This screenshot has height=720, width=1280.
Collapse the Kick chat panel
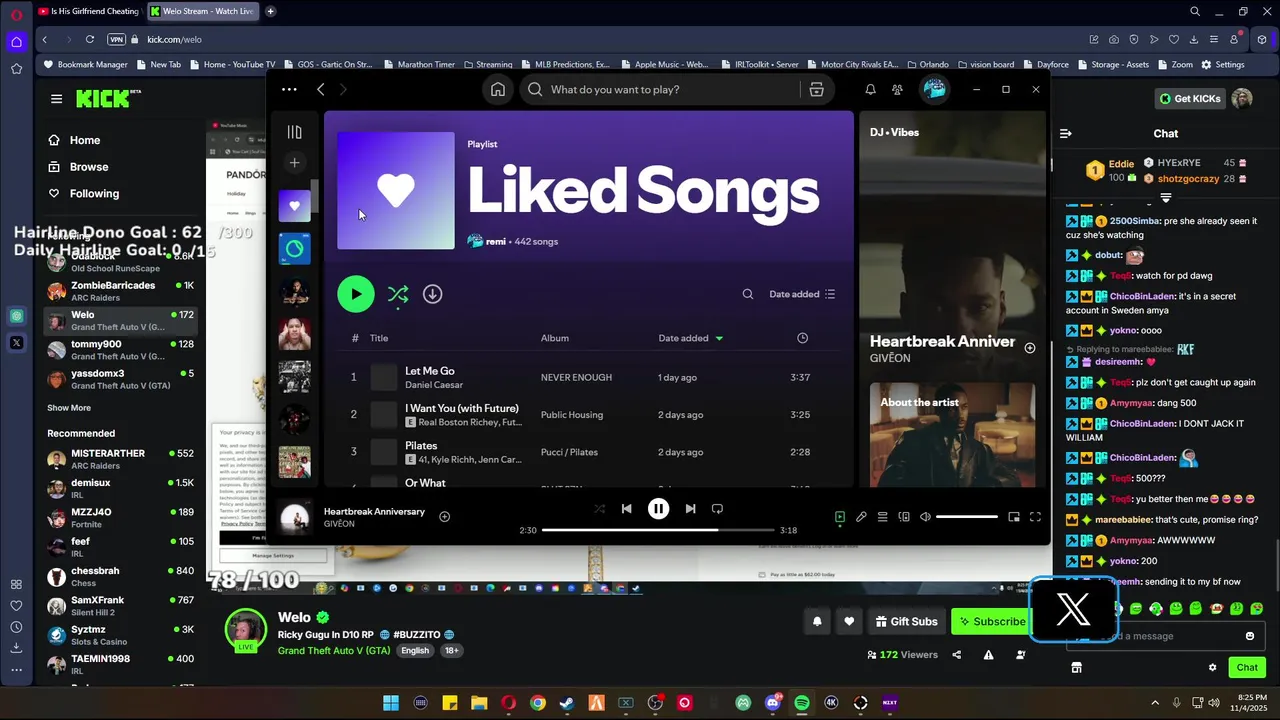pos(1066,133)
